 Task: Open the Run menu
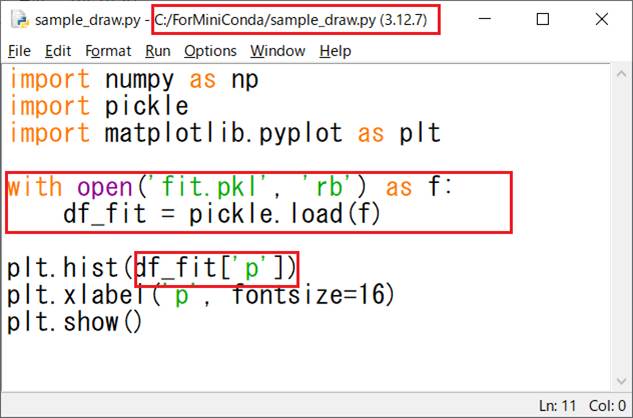[157, 51]
